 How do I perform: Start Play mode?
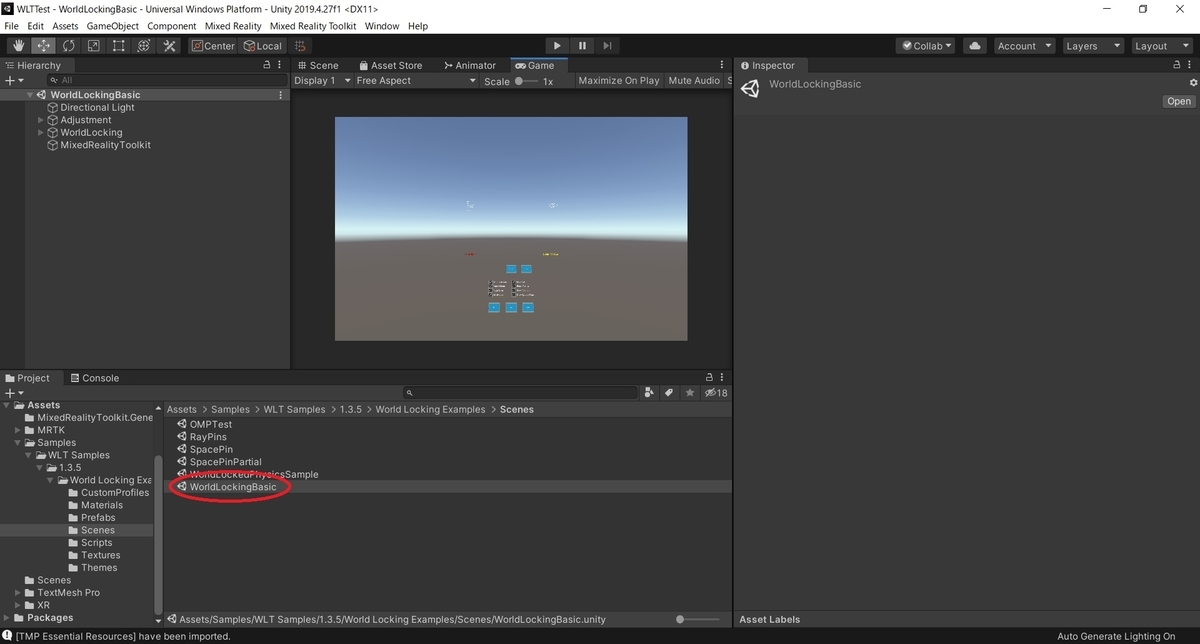557,46
